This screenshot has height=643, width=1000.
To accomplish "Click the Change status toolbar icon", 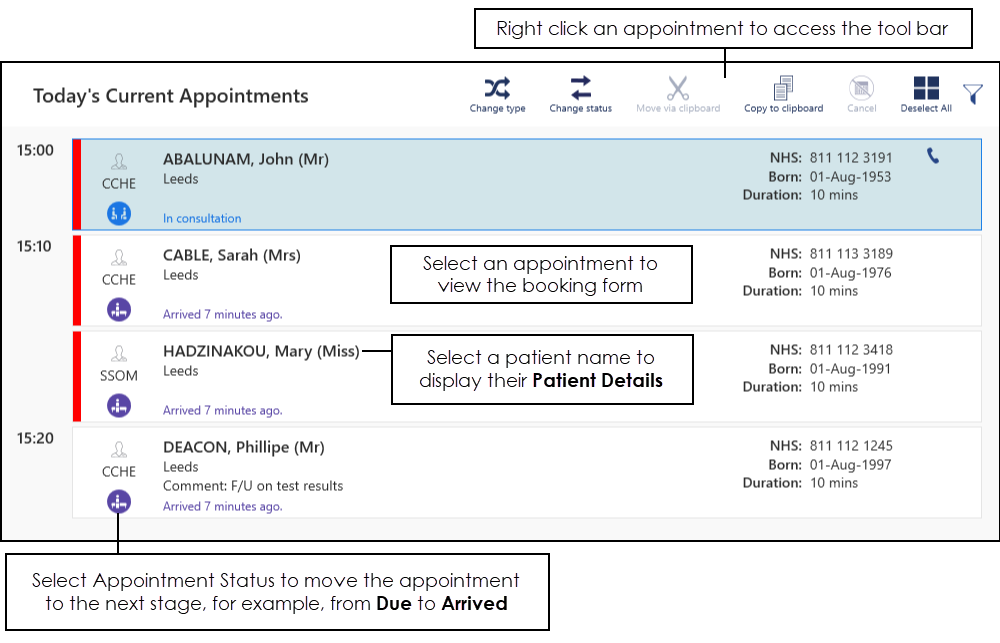I will click(x=580, y=88).
